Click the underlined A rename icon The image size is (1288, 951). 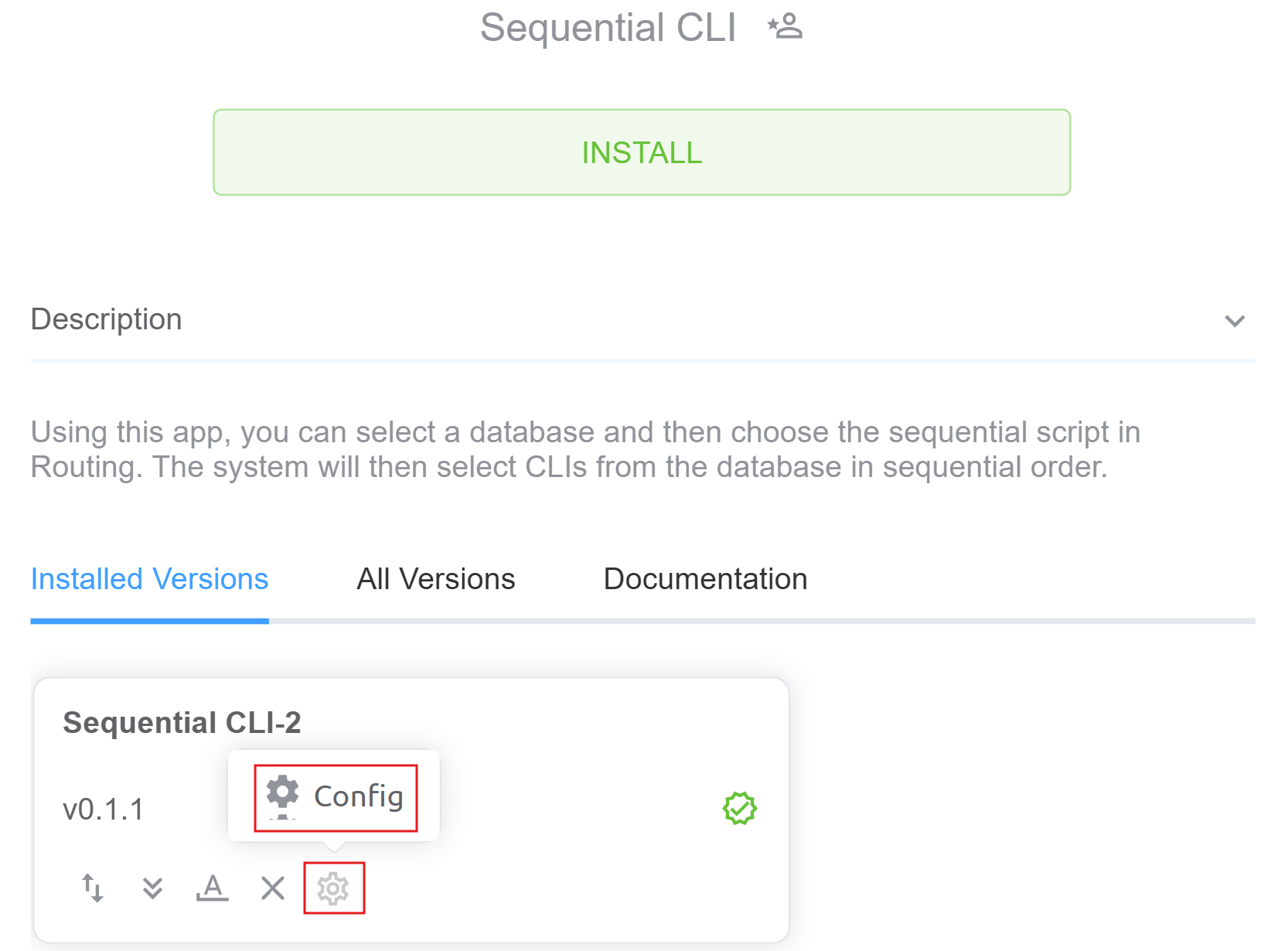(x=212, y=888)
